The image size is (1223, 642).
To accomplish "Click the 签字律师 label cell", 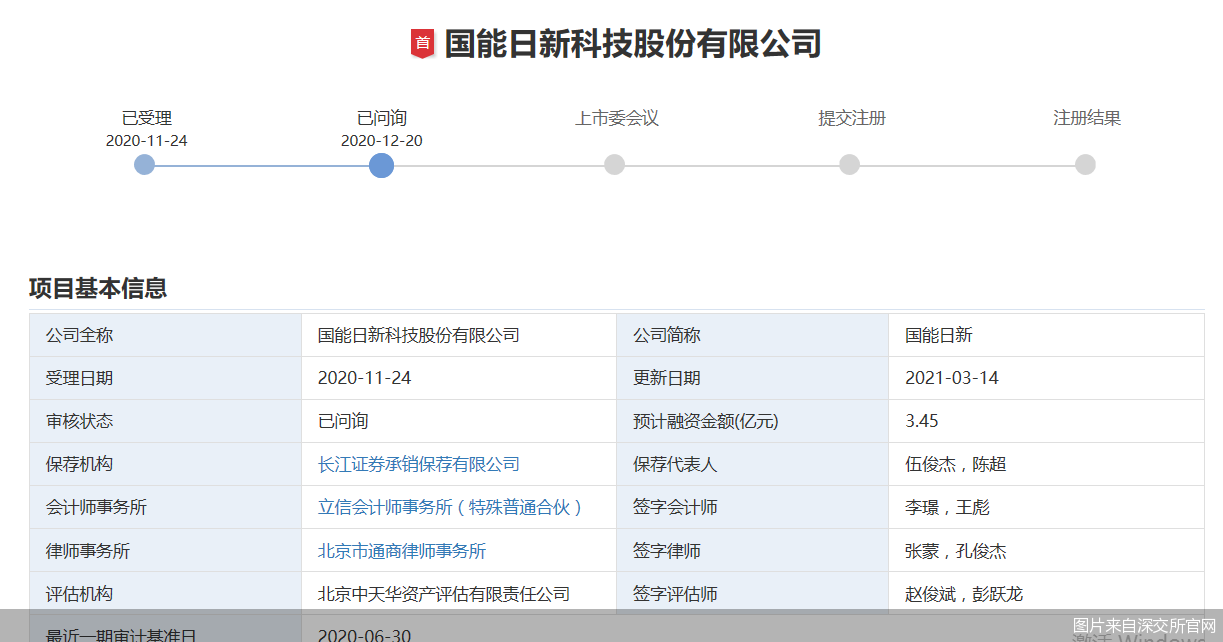I will (x=753, y=551).
